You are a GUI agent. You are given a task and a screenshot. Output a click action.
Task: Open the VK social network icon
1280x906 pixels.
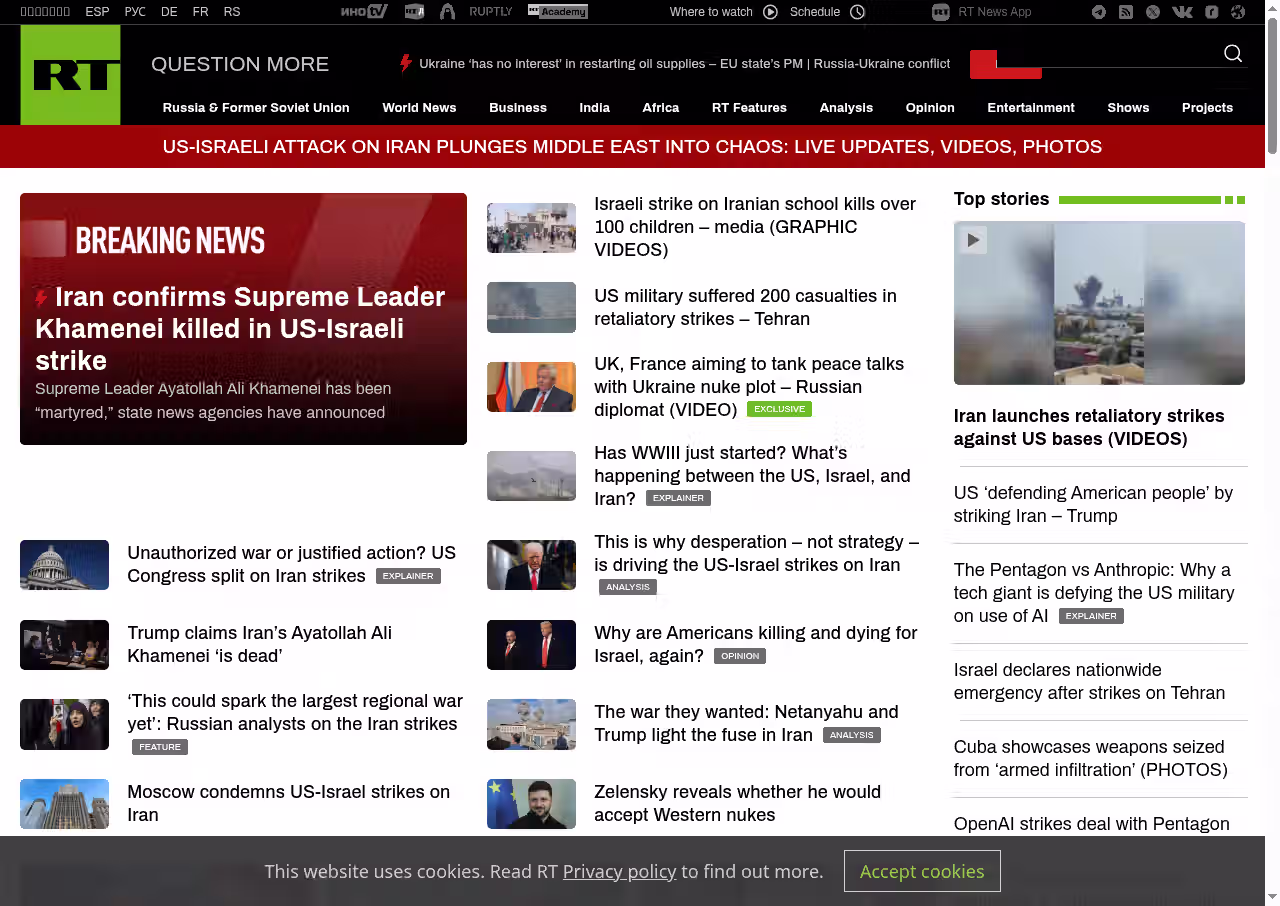1182,12
